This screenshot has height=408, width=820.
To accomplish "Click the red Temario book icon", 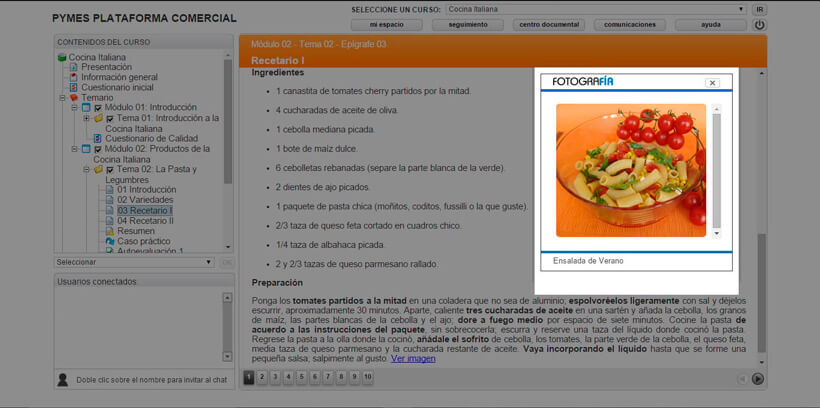I will [74, 98].
